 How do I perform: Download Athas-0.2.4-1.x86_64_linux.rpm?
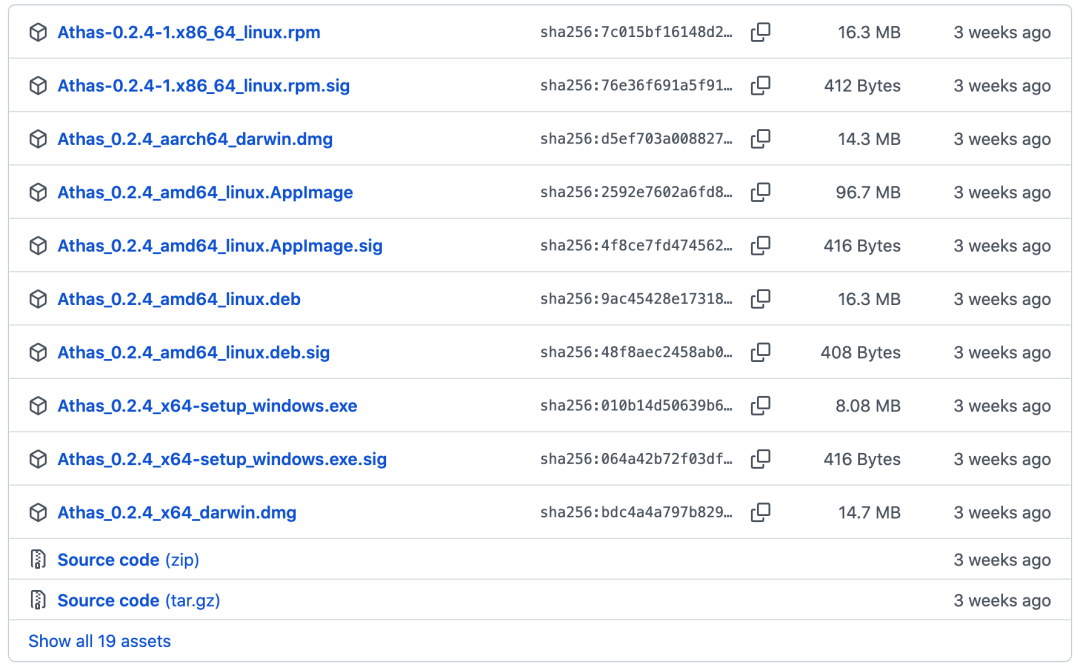coord(189,33)
